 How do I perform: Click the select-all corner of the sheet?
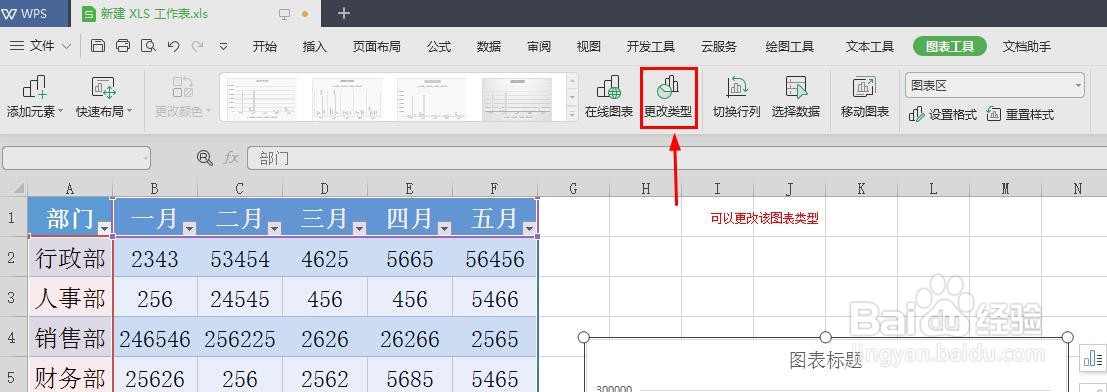coord(14,188)
